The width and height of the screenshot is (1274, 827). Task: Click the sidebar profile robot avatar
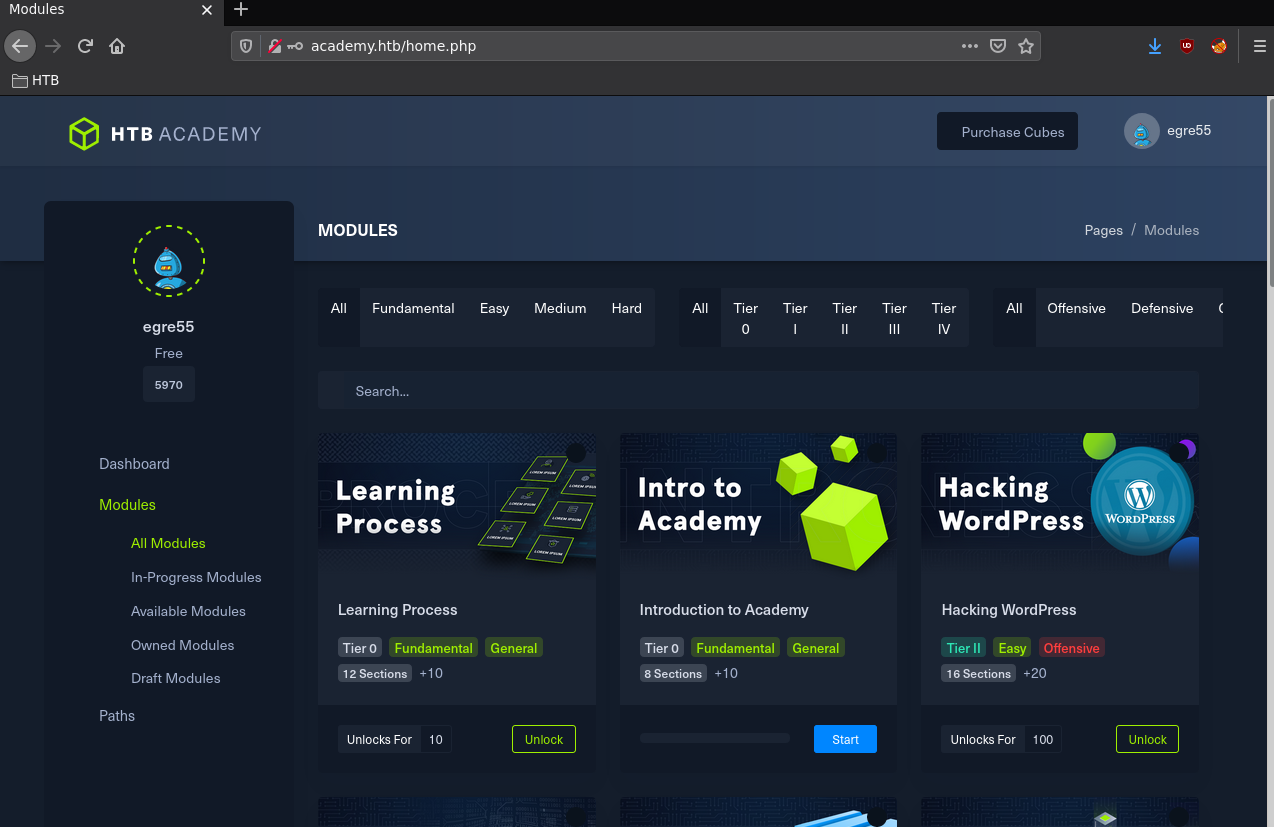[x=169, y=261]
